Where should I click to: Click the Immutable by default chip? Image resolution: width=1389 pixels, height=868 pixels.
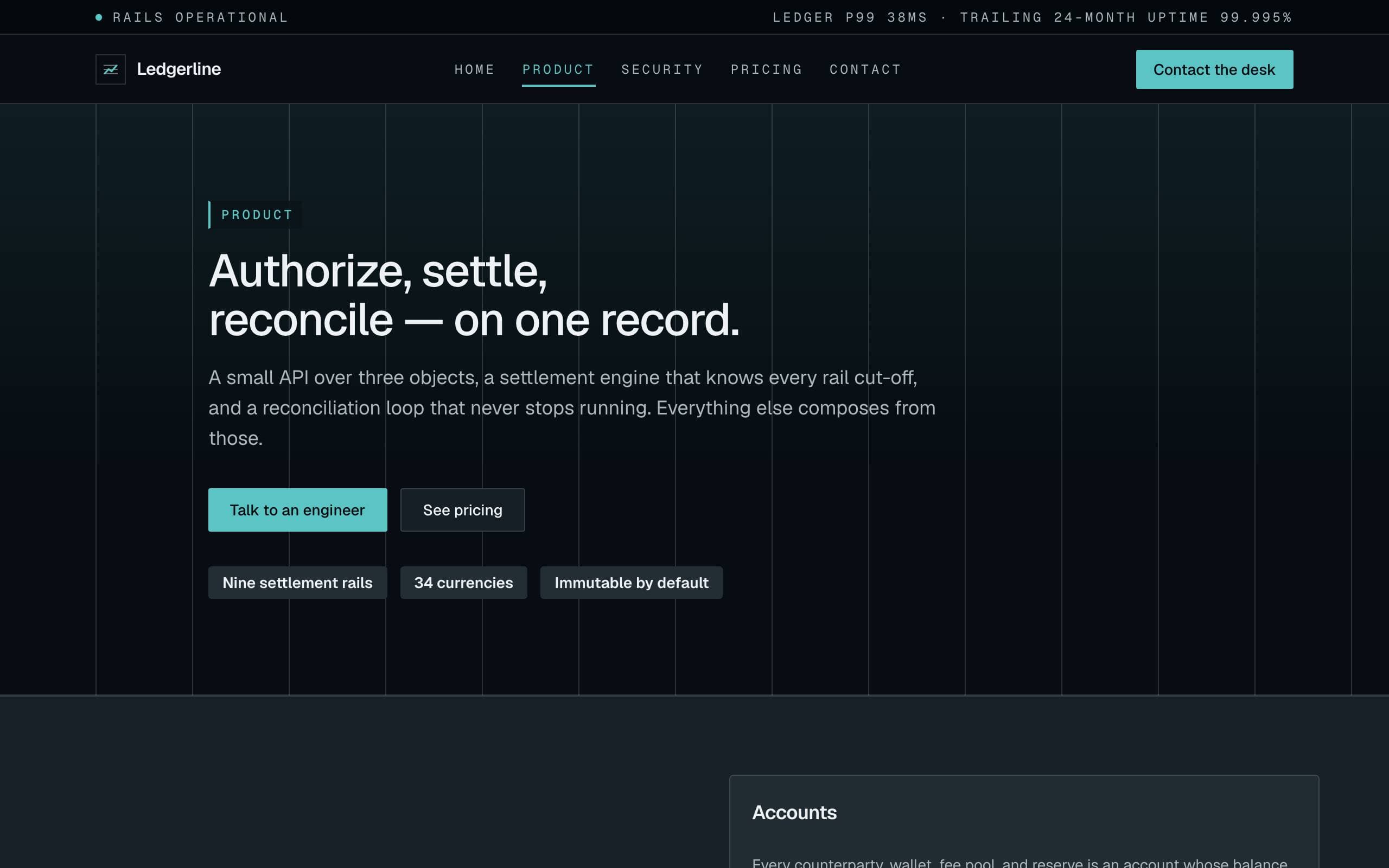pyautogui.click(x=631, y=583)
